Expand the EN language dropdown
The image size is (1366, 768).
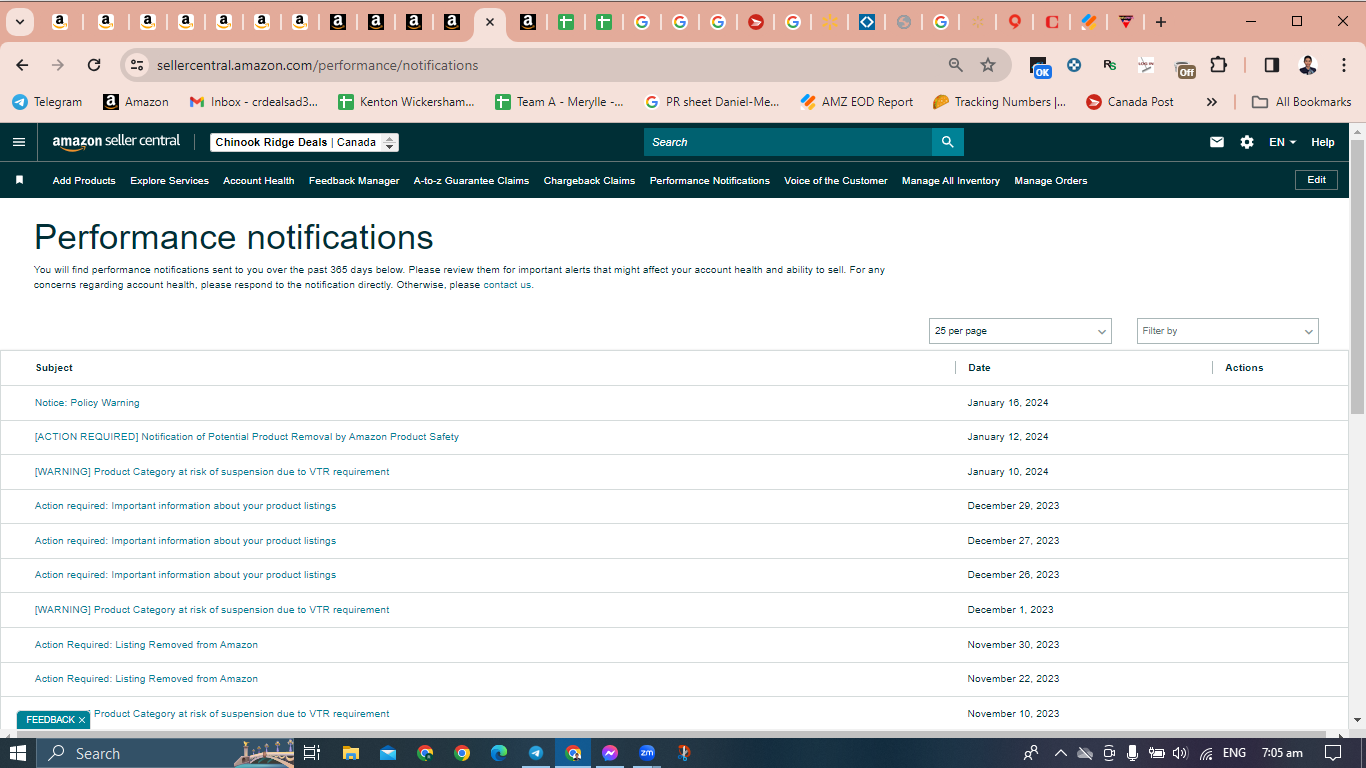(1282, 142)
